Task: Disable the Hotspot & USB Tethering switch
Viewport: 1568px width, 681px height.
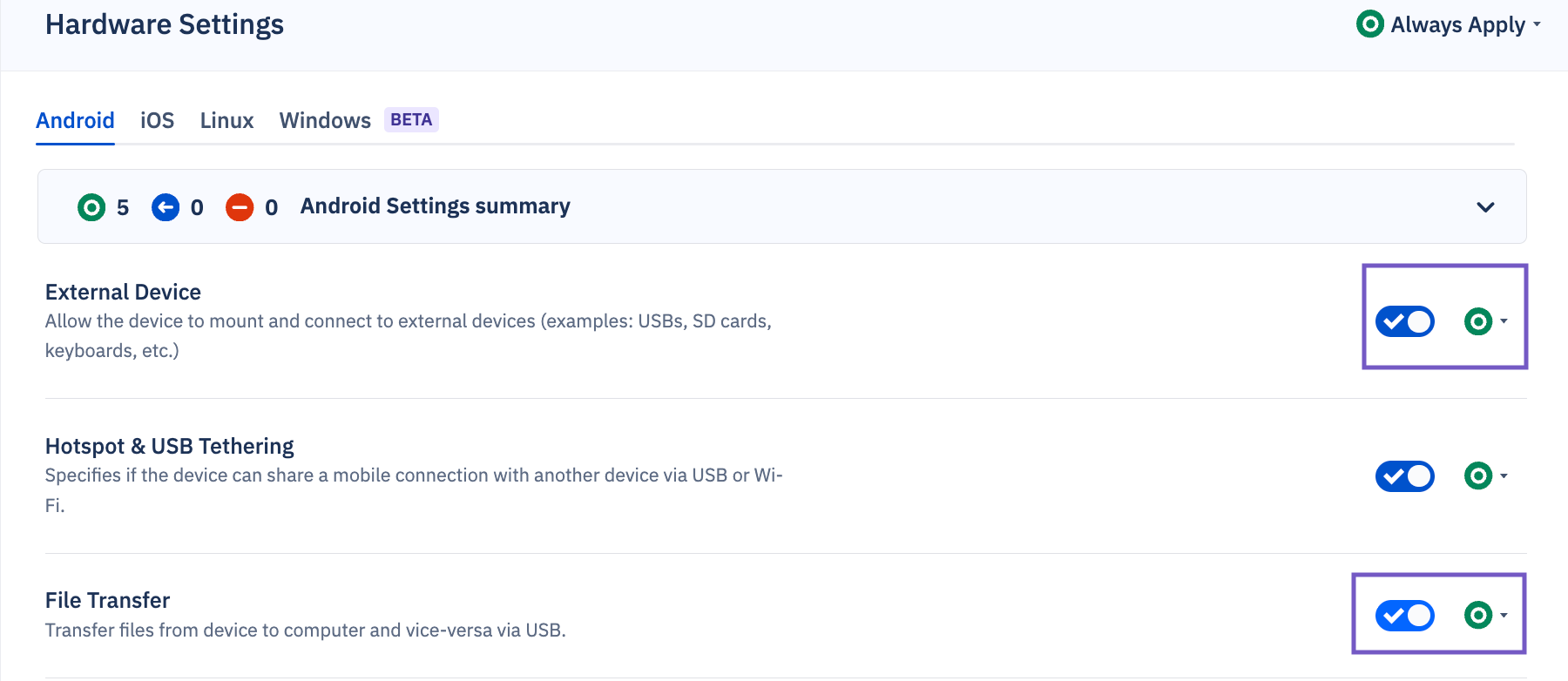Action: (1405, 476)
